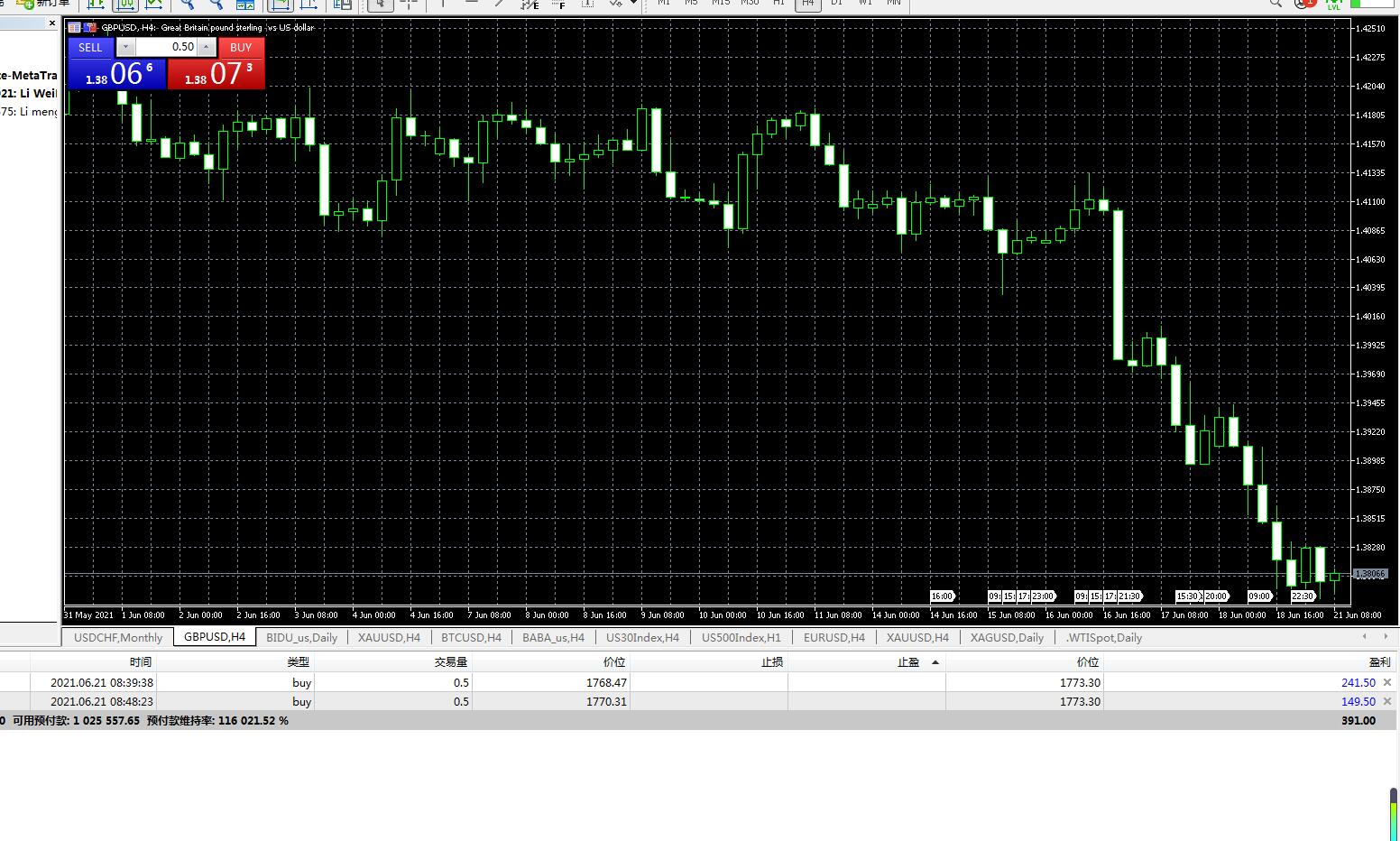The width and height of the screenshot is (1400, 841).
Task: Open the BTCUSD,H4 chart tab
Action: tap(471, 637)
